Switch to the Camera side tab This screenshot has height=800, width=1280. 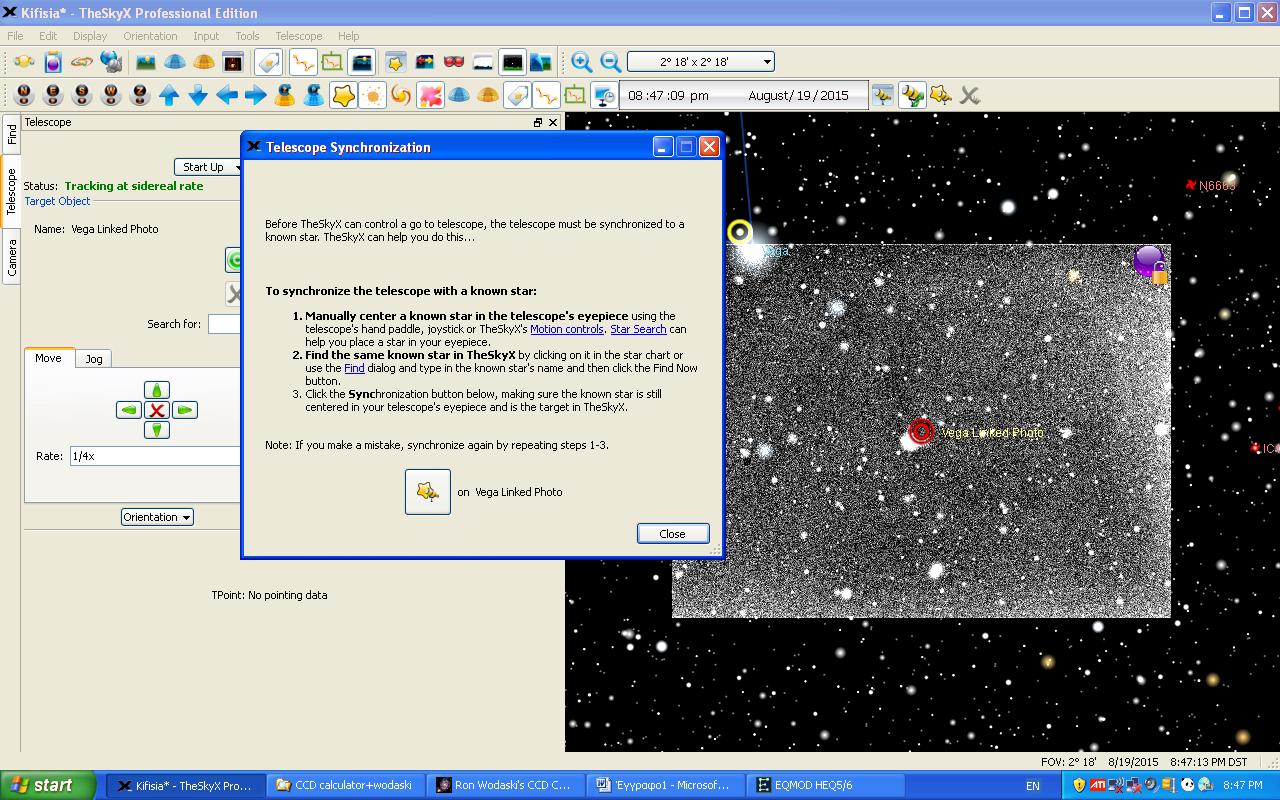[x=12, y=257]
